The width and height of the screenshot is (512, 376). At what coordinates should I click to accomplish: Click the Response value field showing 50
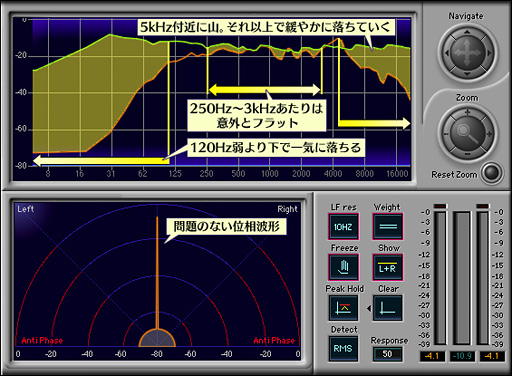[x=387, y=354]
